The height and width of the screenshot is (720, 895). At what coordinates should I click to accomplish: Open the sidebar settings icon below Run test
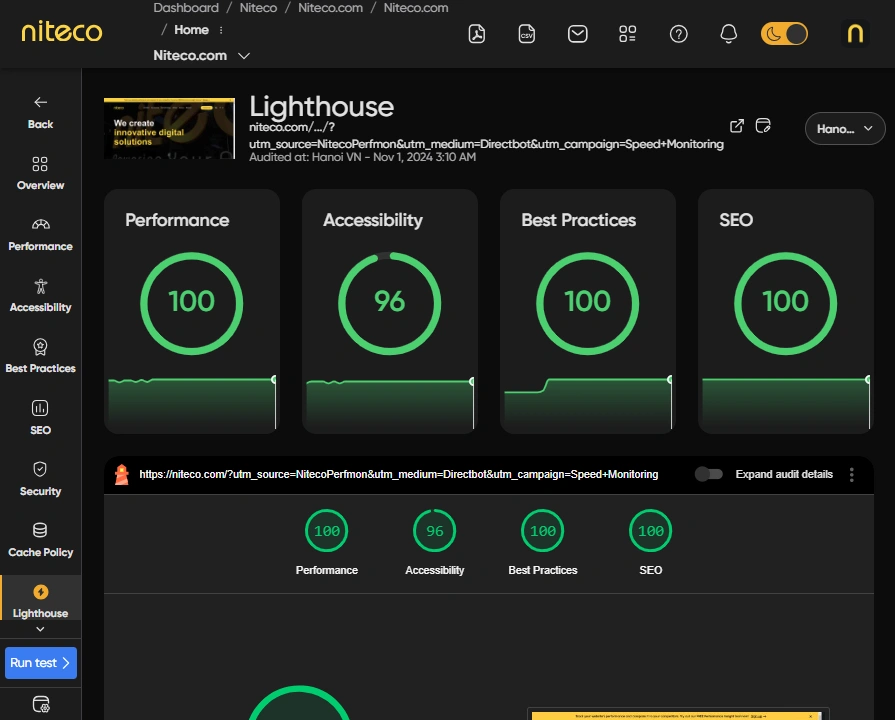point(41,705)
